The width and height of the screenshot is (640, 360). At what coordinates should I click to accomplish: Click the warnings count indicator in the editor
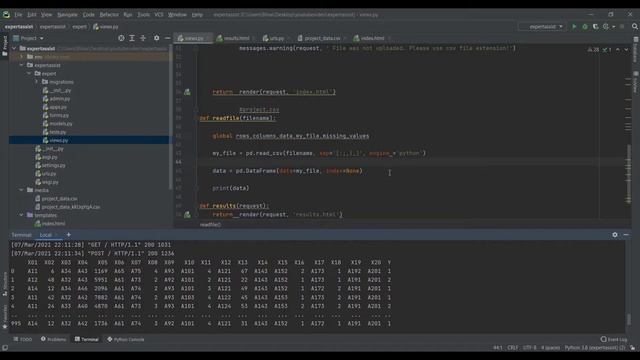pyautogui.click(x=593, y=49)
